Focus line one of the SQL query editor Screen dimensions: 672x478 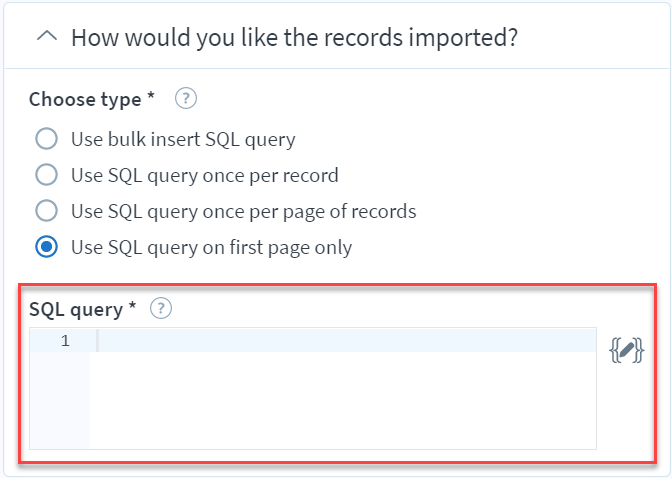tap(347, 341)
